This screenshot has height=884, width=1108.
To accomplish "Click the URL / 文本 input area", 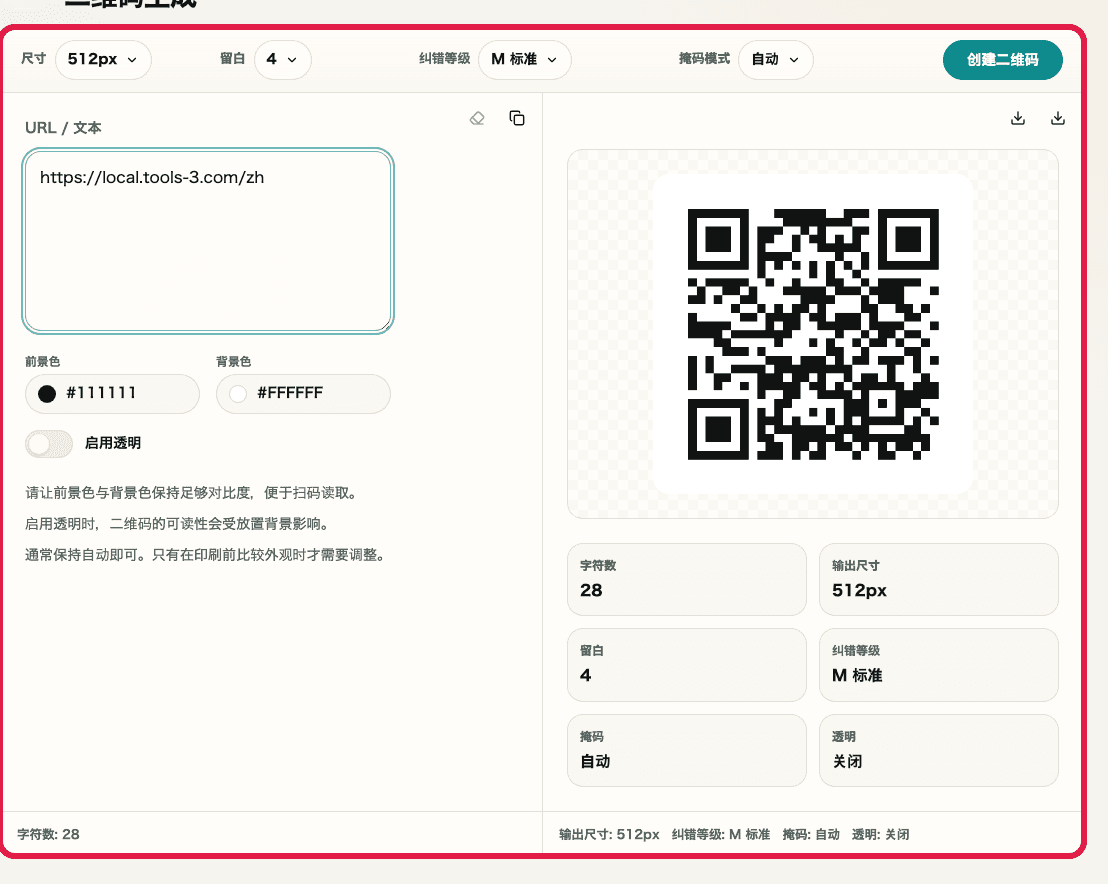I will point(208,240).
